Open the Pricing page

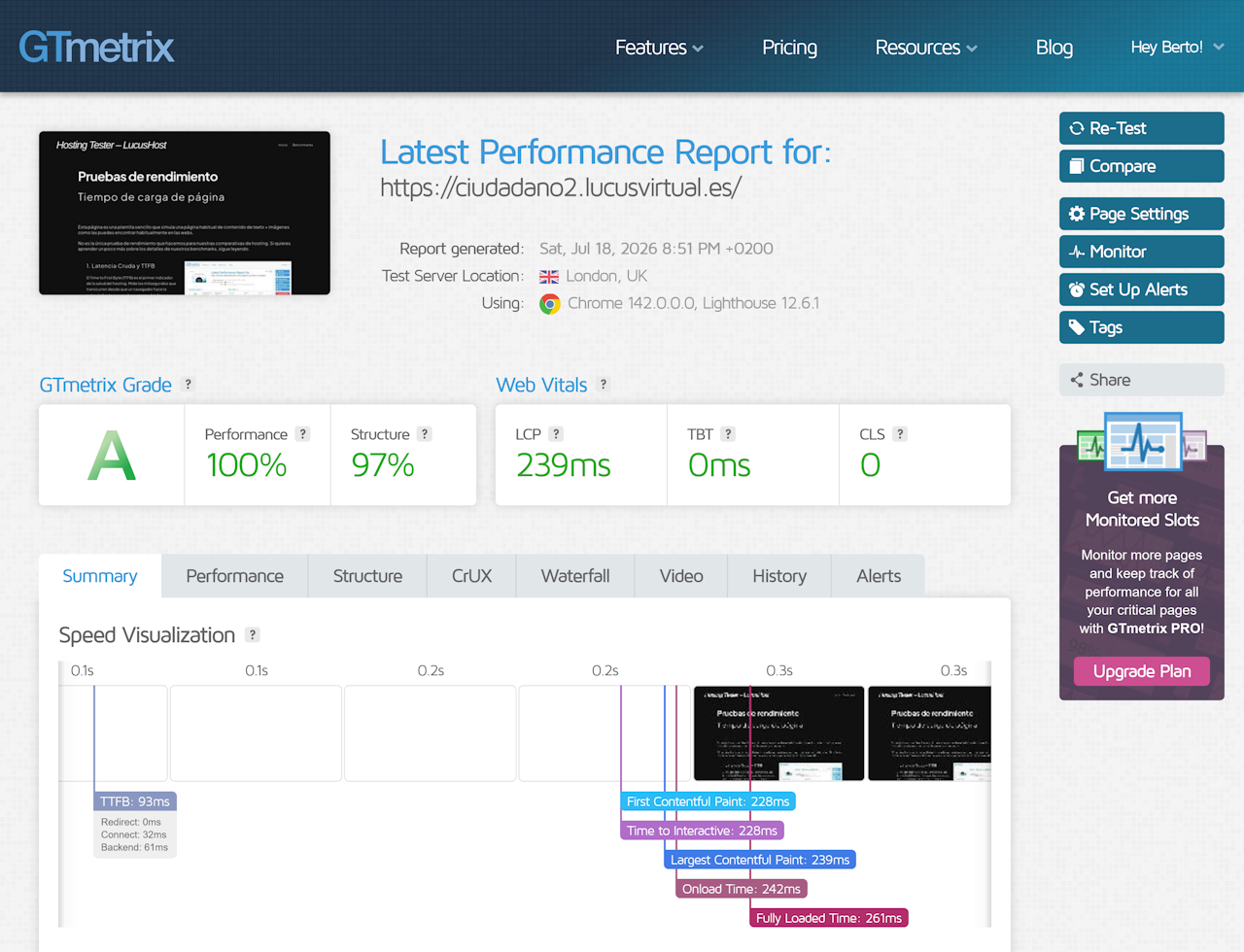(789, 48)
